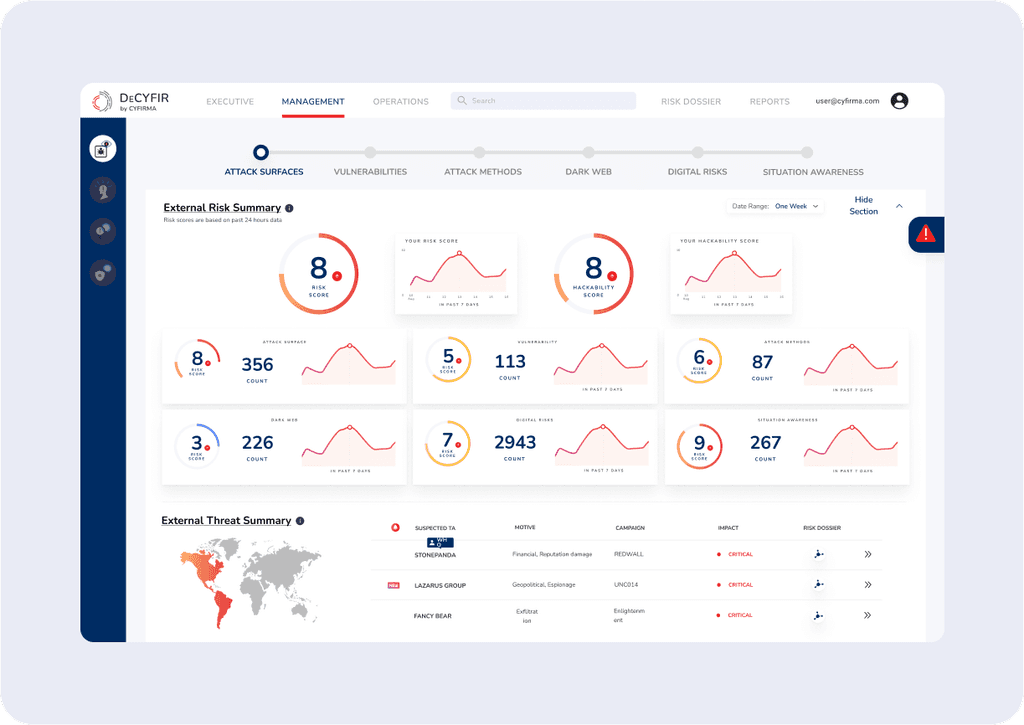Click the FANCY BEAR threat actor name
Image resolution: width=1024 pixels, height=725 pixels.
pyautogui.click(x=432, y=616)
